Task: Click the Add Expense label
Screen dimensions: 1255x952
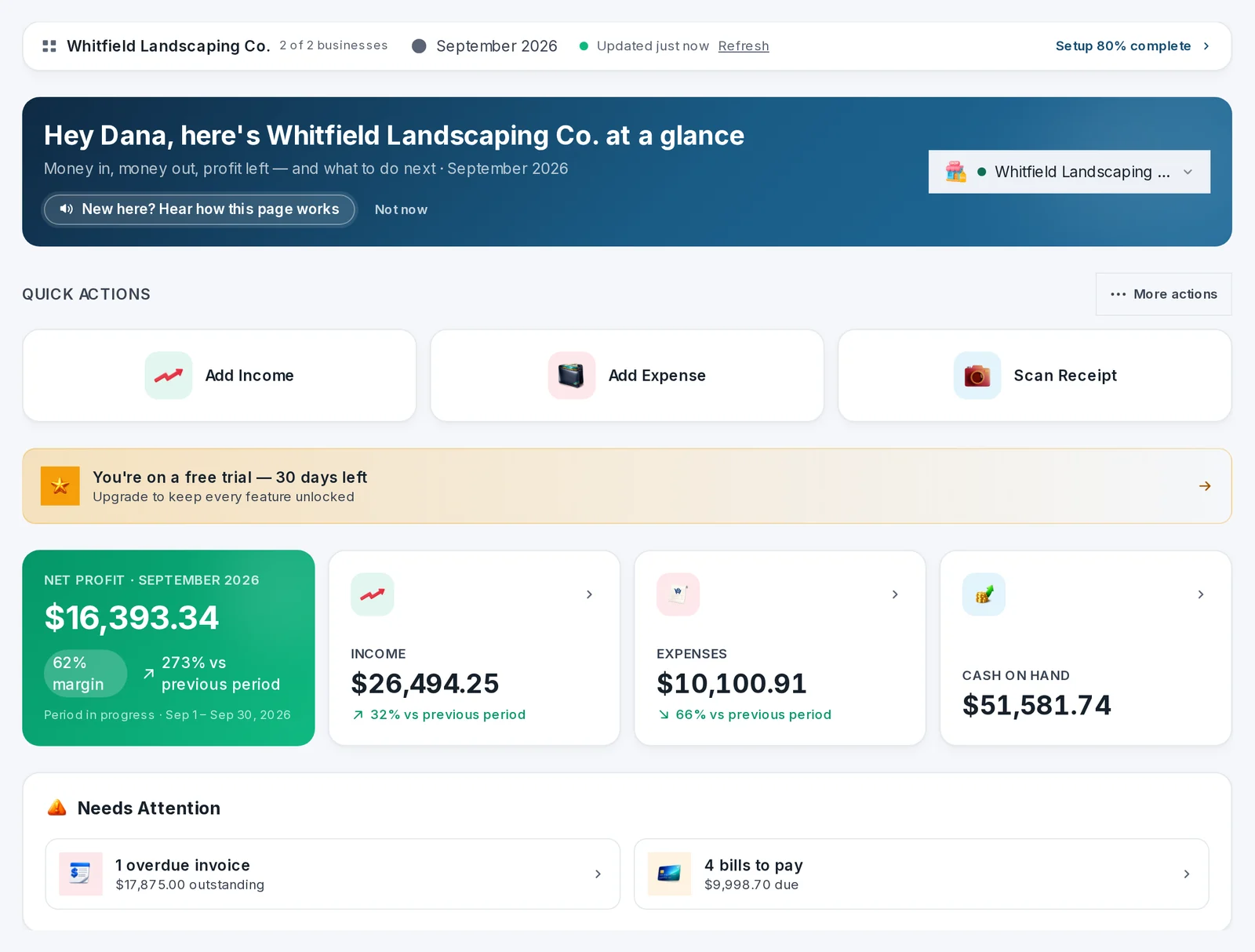Action: [x=657, y=376]
